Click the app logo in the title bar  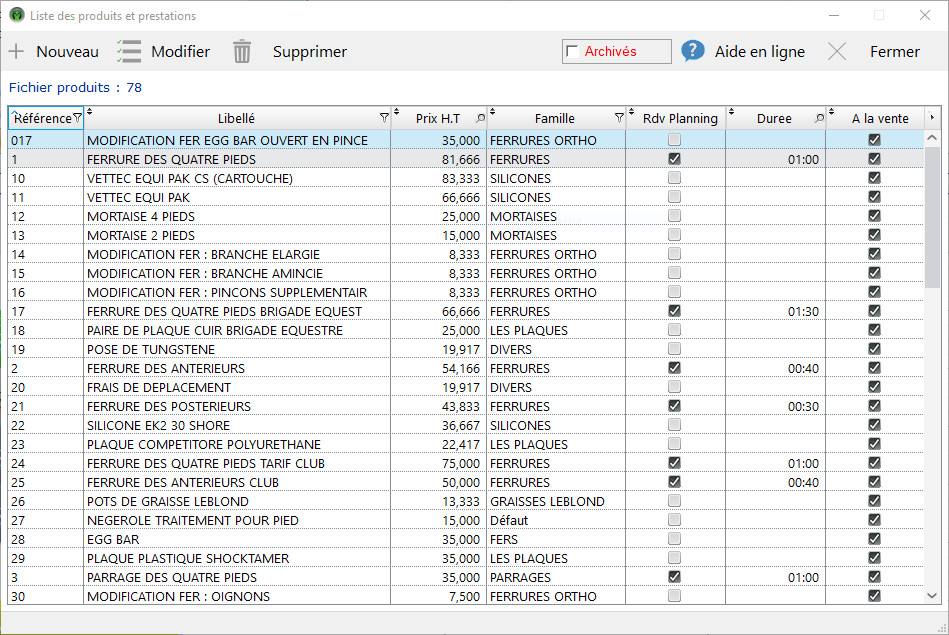coord(17,15)
